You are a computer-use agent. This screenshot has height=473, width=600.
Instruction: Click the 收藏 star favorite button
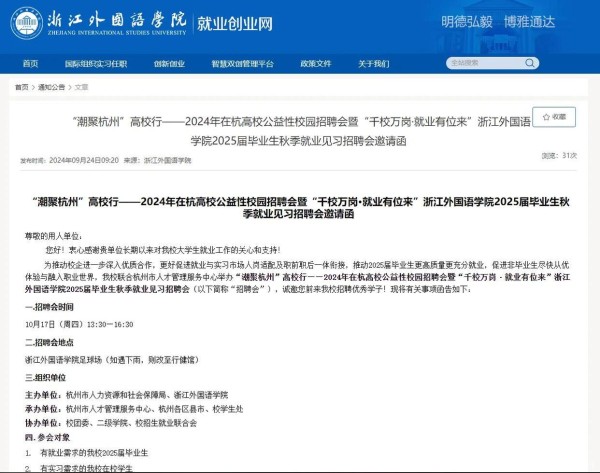click(554, 117)
